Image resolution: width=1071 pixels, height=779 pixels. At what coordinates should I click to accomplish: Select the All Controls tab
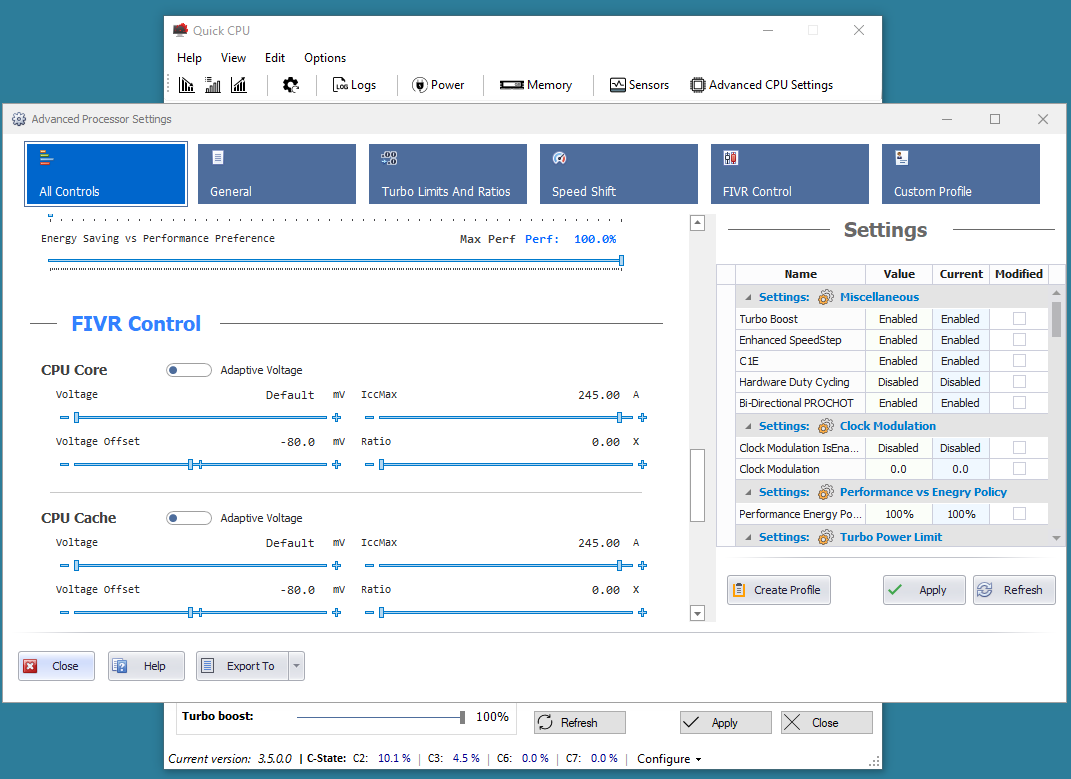106,174
